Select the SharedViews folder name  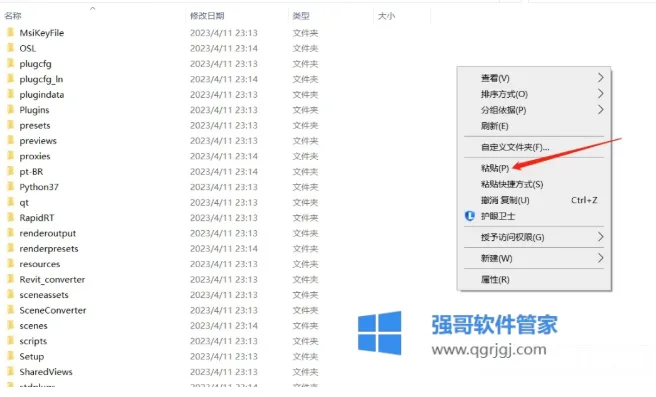click(46, 371)
